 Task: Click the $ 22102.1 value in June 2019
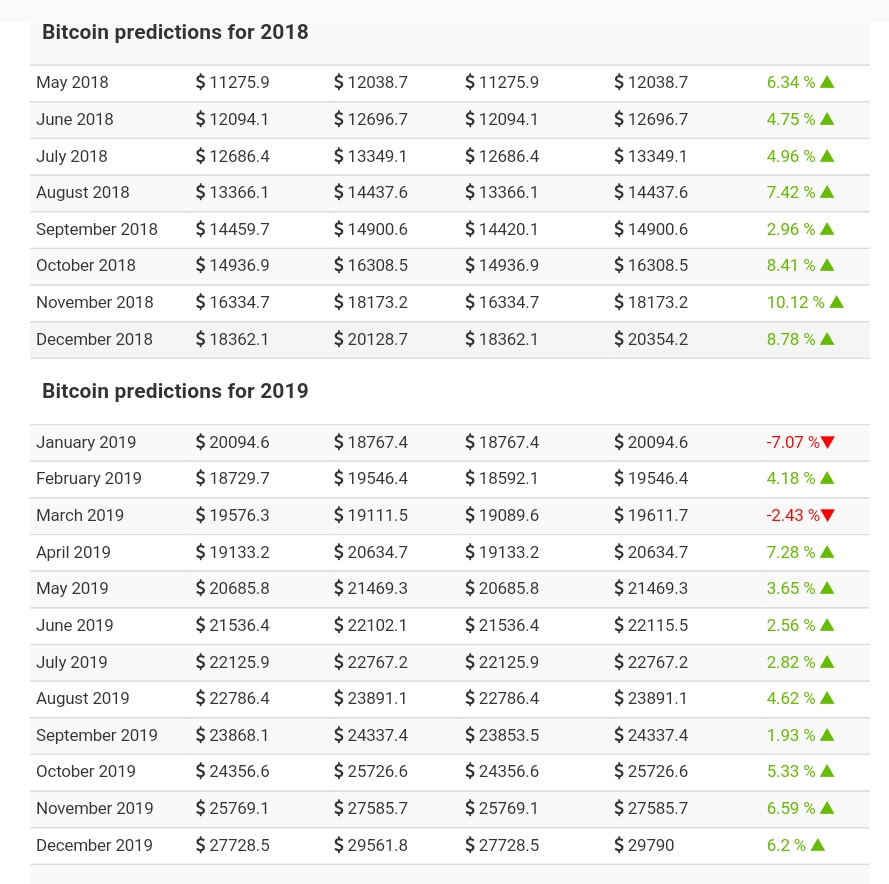[x=371, y=625]
